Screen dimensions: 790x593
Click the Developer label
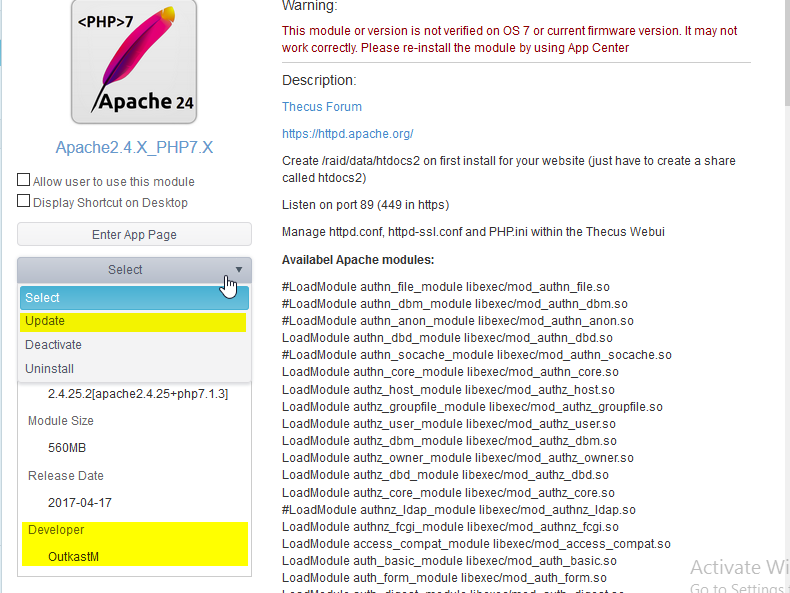[56, 530]
